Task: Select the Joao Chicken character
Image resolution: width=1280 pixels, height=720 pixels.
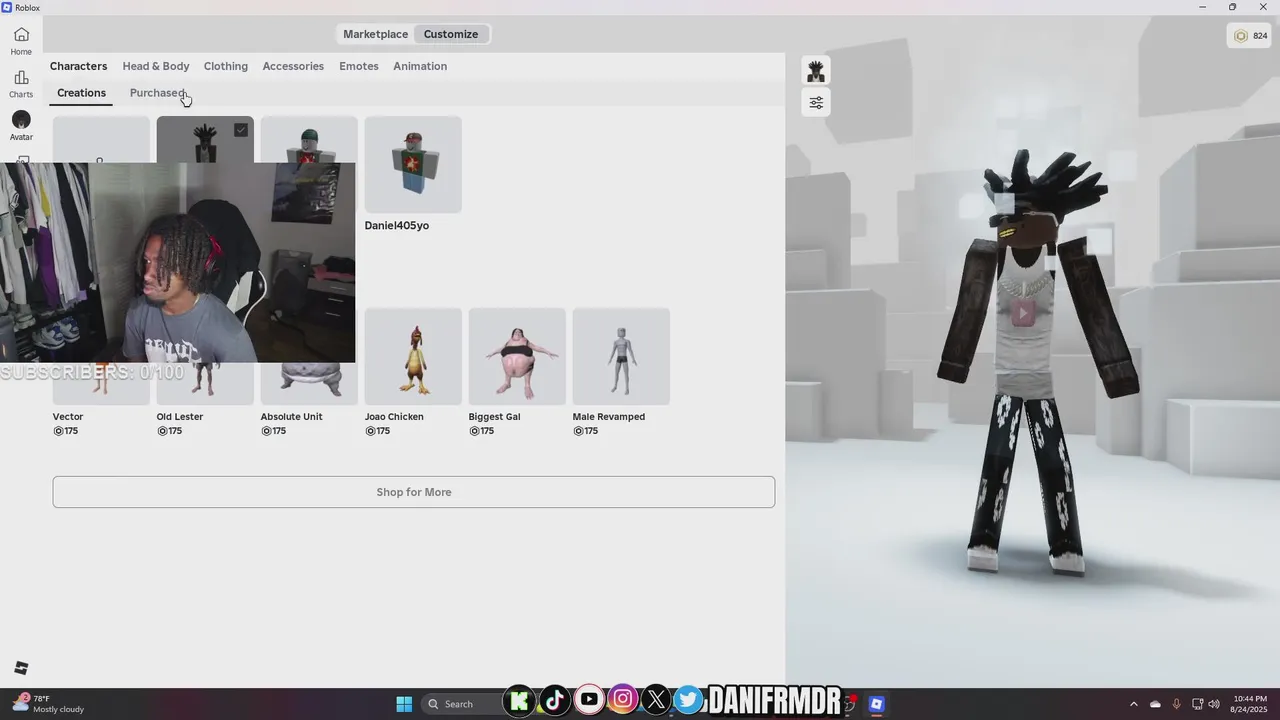Action: pyautogui.click(x=413, y=356)
